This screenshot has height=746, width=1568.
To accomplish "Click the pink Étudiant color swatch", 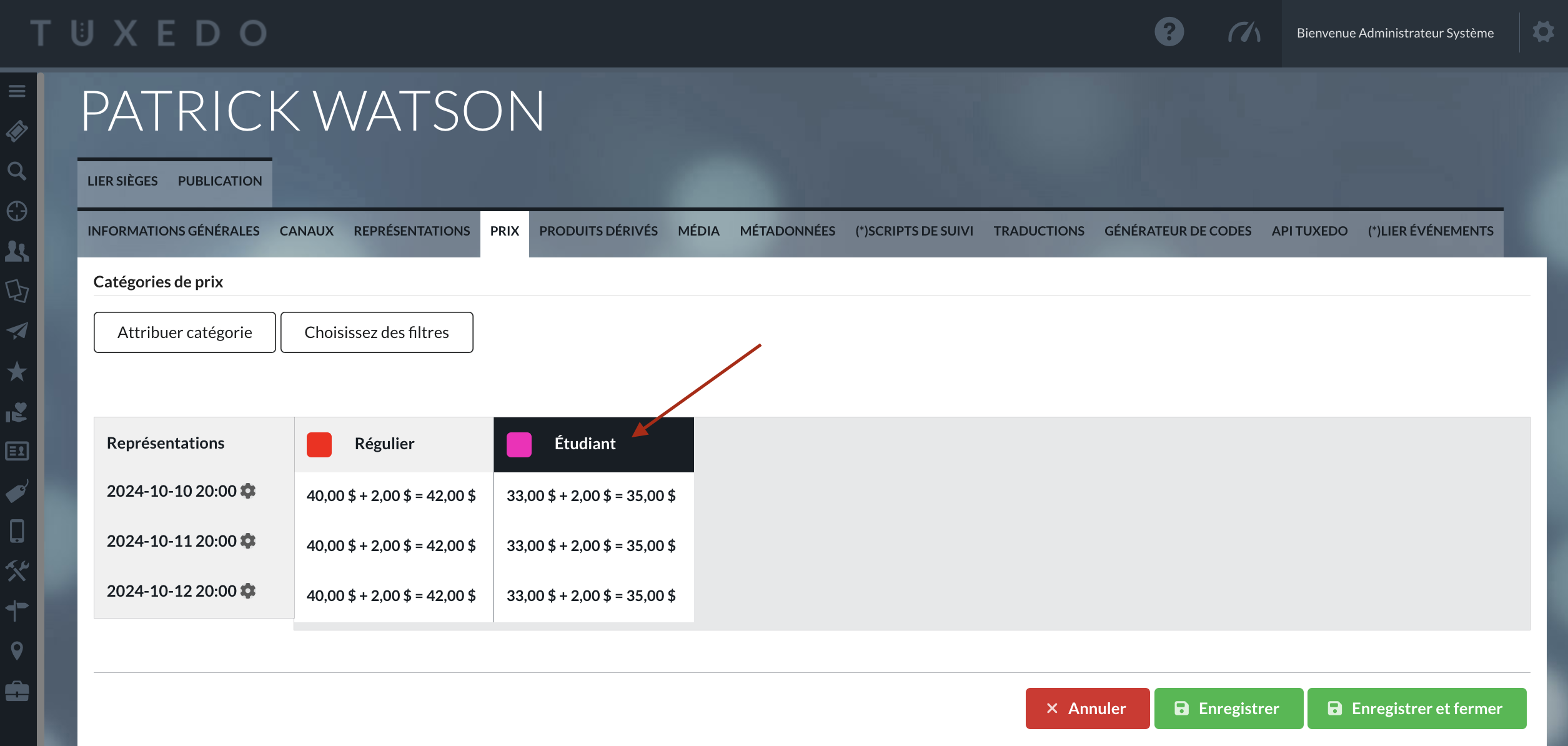I will click(519, 444).
